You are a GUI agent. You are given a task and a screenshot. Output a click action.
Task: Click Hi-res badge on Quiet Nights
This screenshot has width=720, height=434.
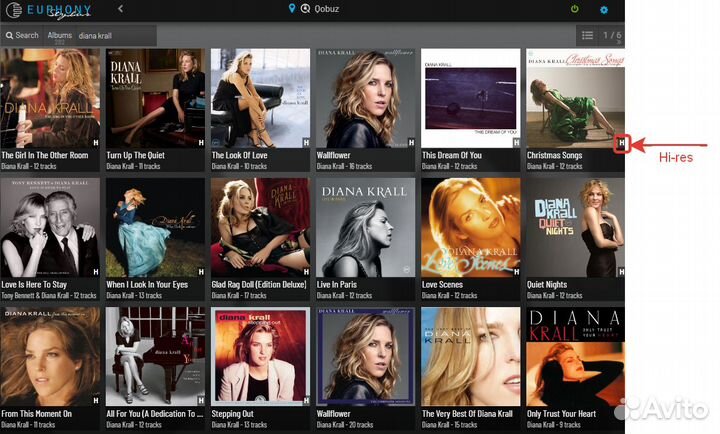click(x=621, y=272)
